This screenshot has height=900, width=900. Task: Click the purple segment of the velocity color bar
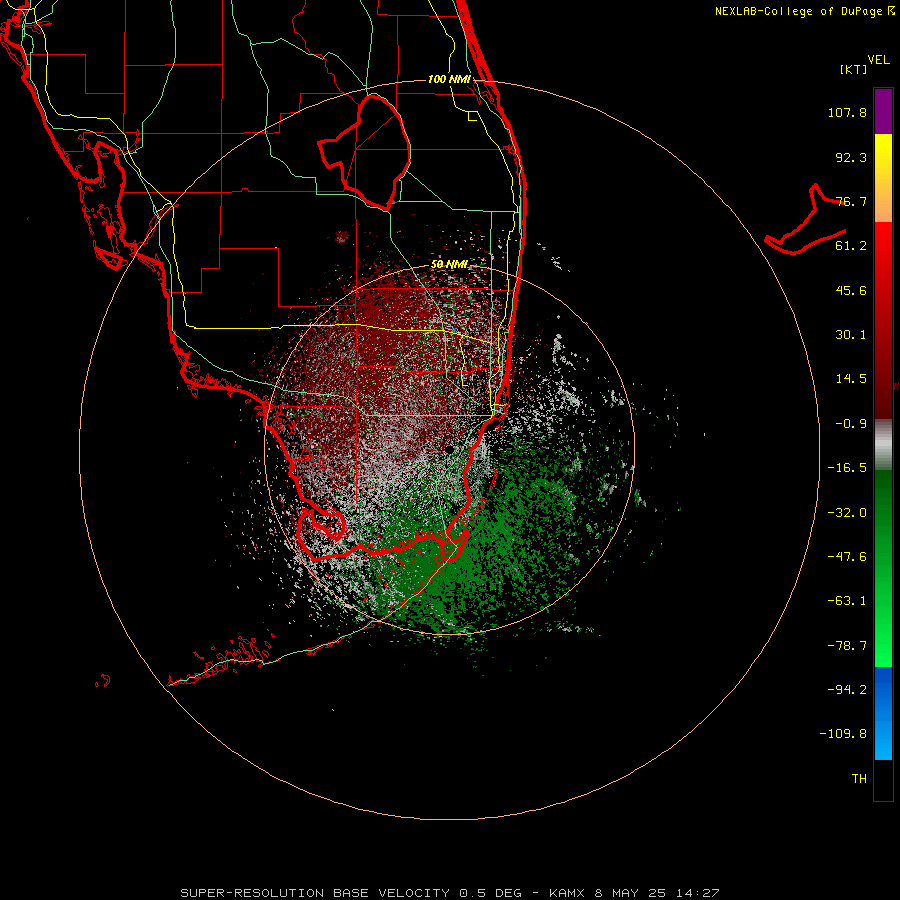coord(883,111)
